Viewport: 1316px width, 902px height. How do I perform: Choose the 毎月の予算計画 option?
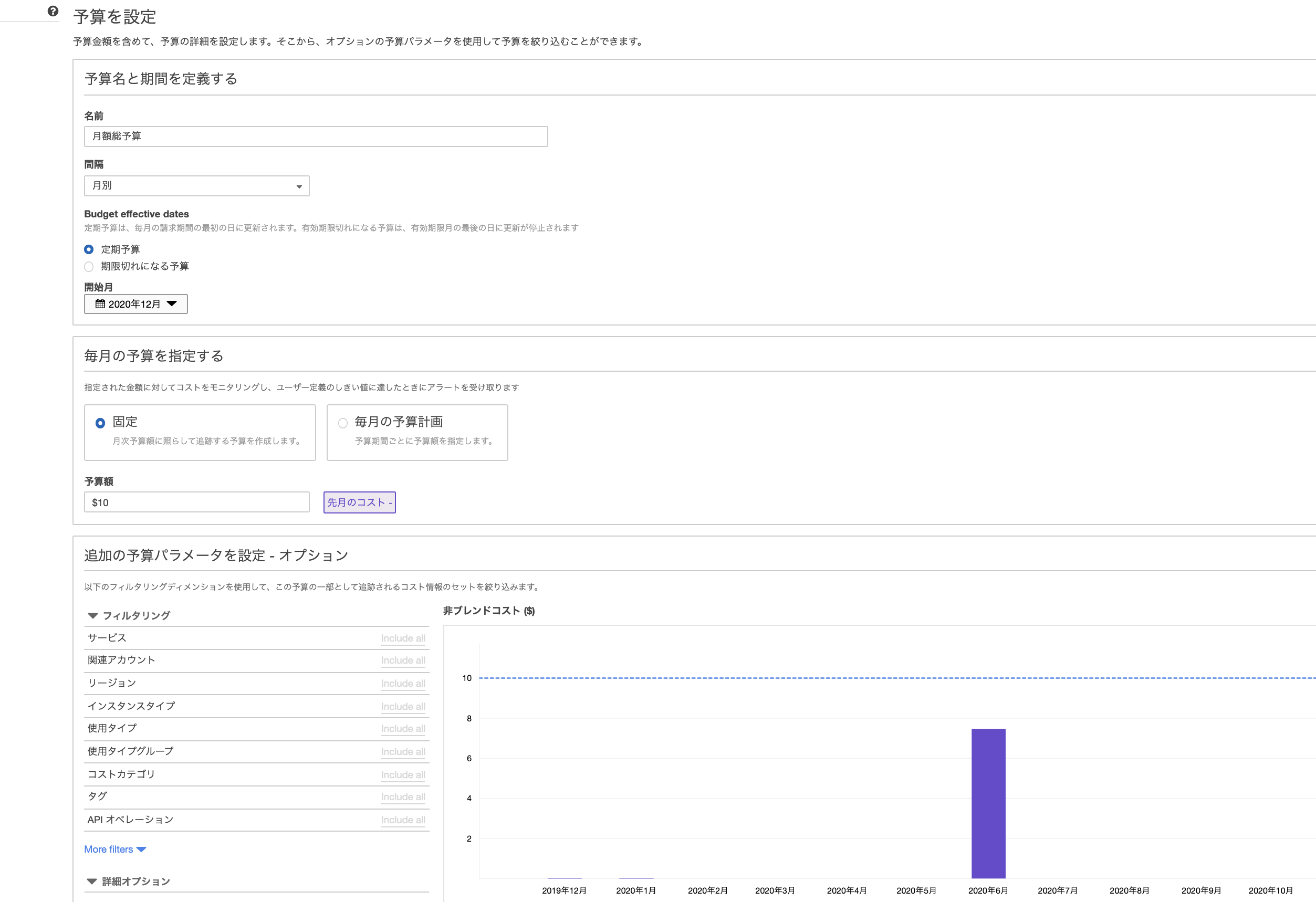tap(342, 423)
